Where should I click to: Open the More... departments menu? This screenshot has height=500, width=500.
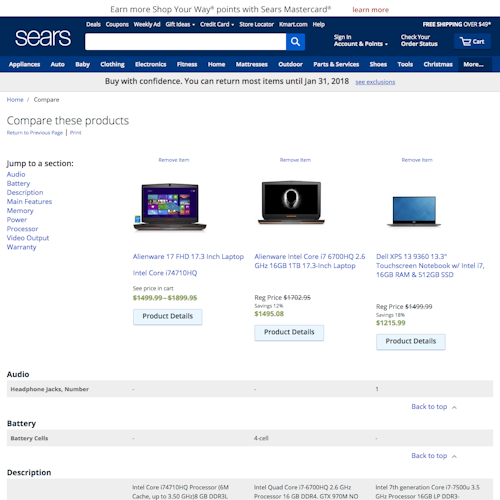(x=474, y=64)
